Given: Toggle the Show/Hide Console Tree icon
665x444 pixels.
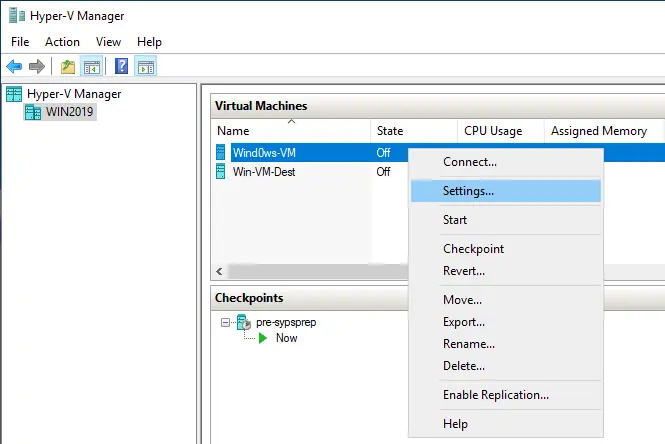Looking at the screenshot, I should [x=92, y=67].
